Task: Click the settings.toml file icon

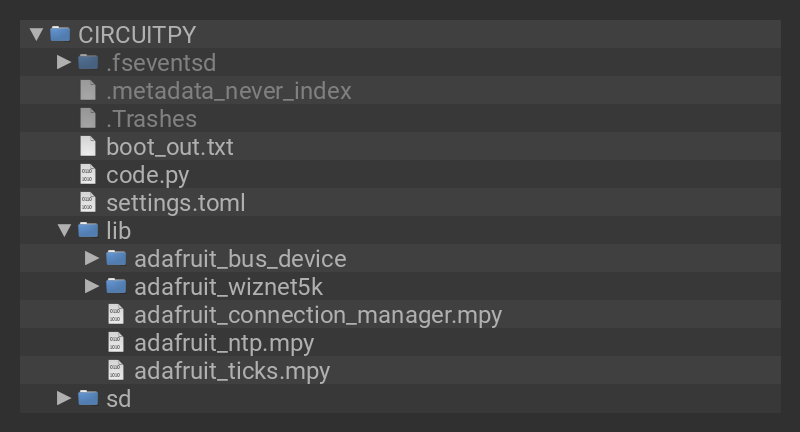Action: pos(88,202)
